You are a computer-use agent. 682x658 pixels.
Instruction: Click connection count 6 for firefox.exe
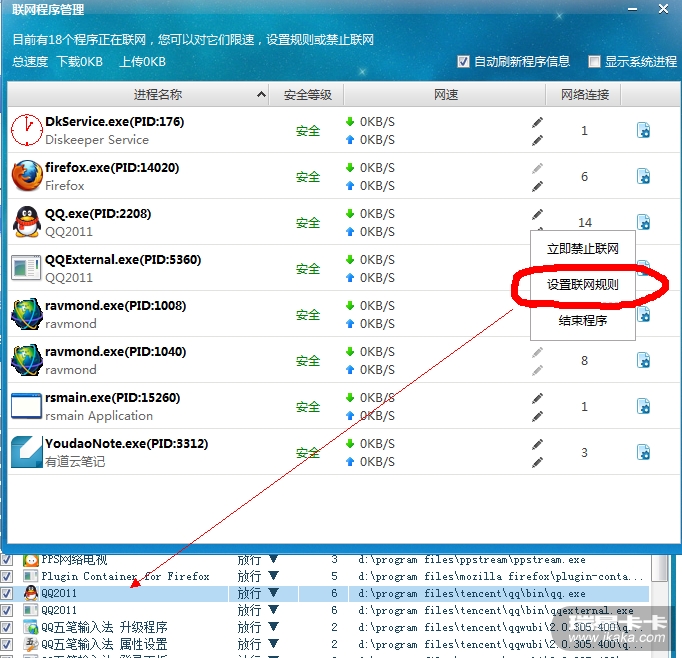coord(584,177)
